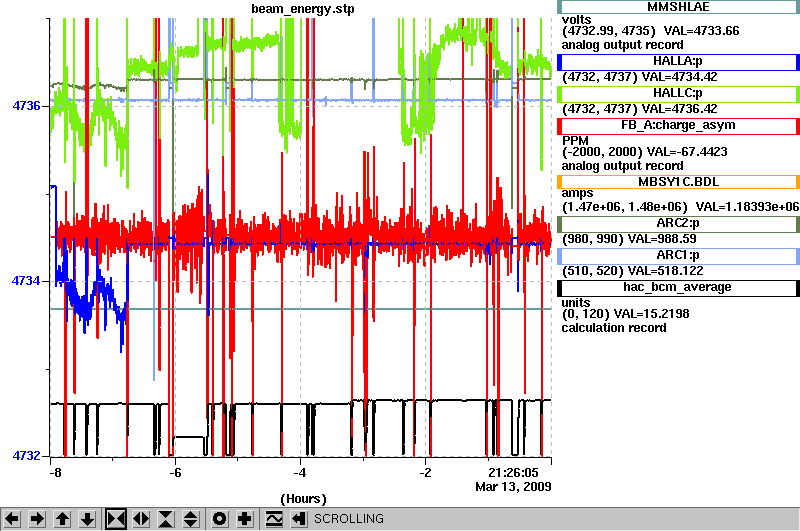Screen dimensions: 800x531
Task: Pan the plot right with the right arrow
Action: (37, 519)
